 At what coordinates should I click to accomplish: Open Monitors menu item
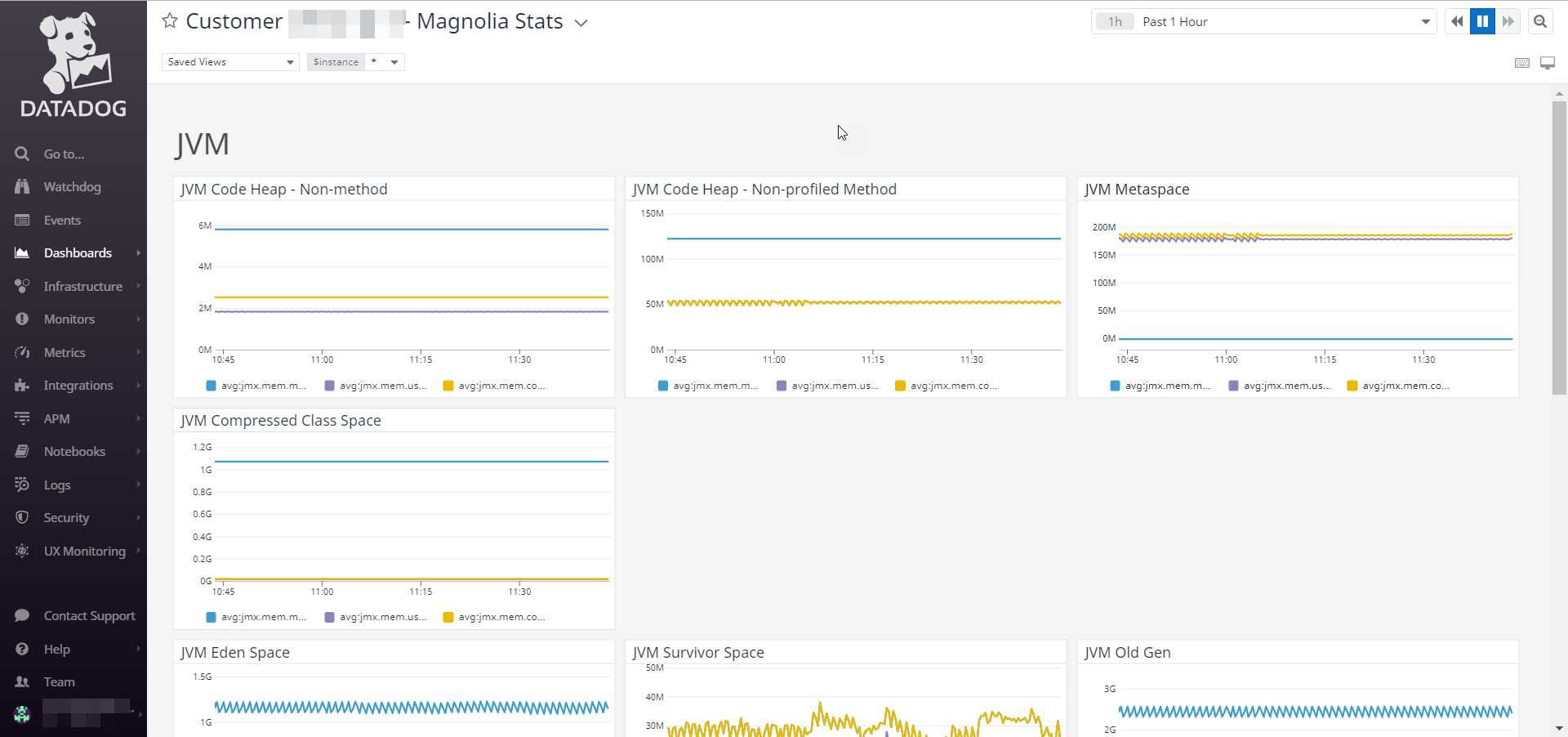pyautogui.click(x=69, y=319)
